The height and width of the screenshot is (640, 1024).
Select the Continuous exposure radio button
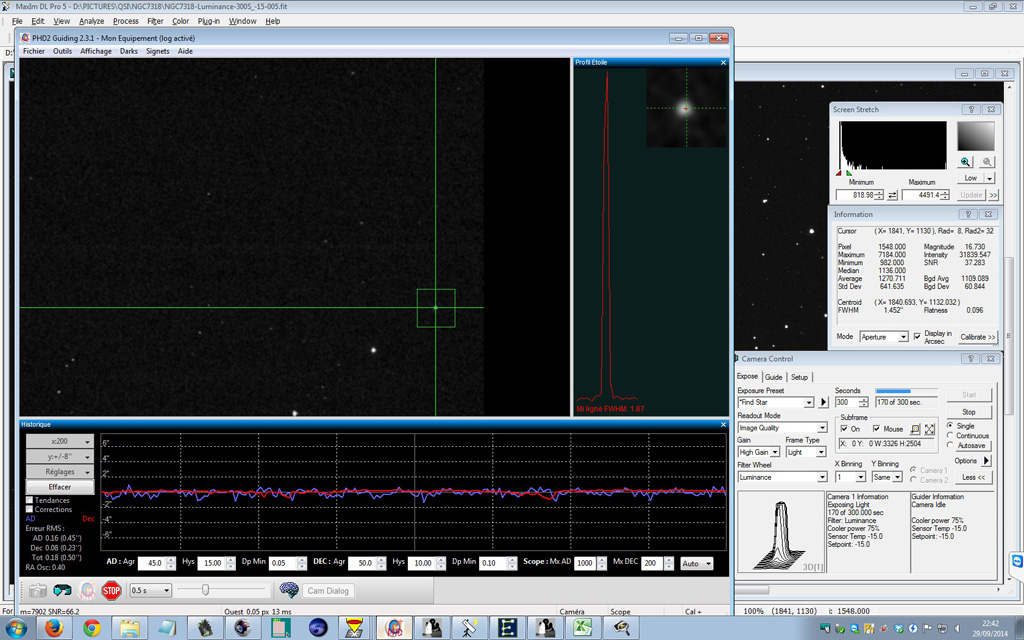949,436
